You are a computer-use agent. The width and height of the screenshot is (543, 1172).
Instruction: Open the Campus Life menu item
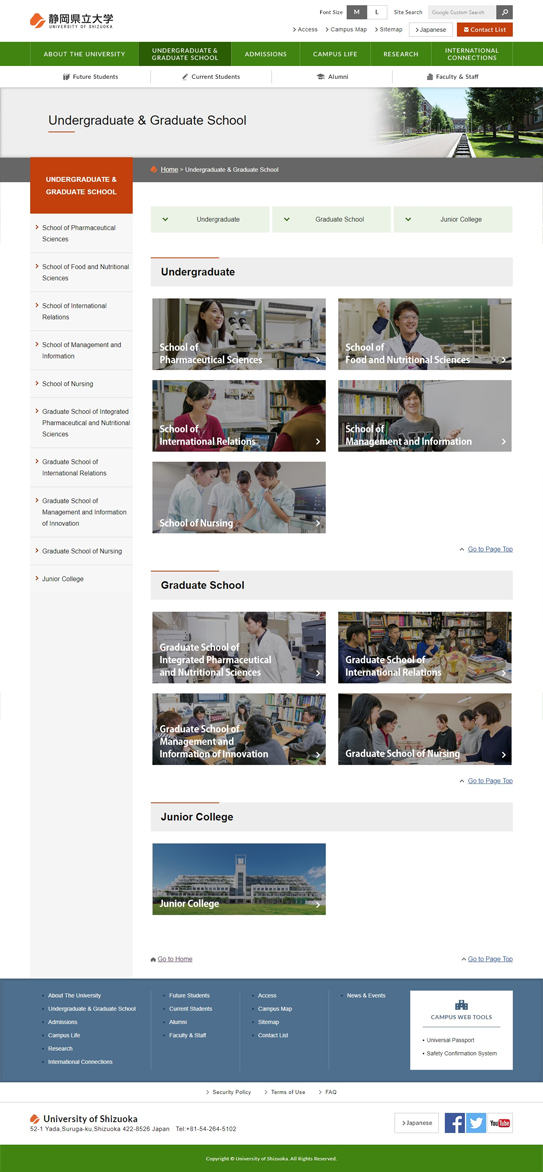(x=335, y=54)
